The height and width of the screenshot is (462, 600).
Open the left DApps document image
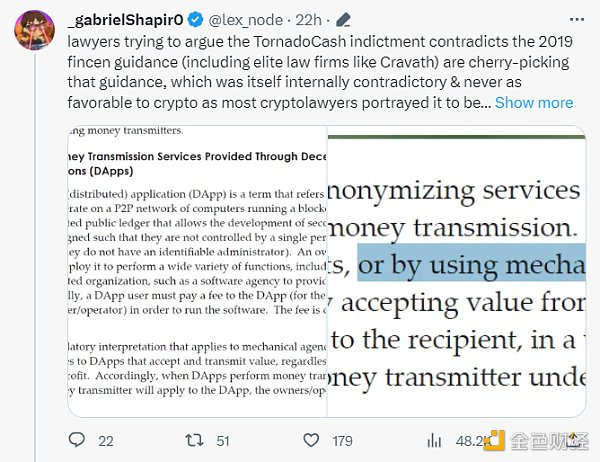coord(197,270)
